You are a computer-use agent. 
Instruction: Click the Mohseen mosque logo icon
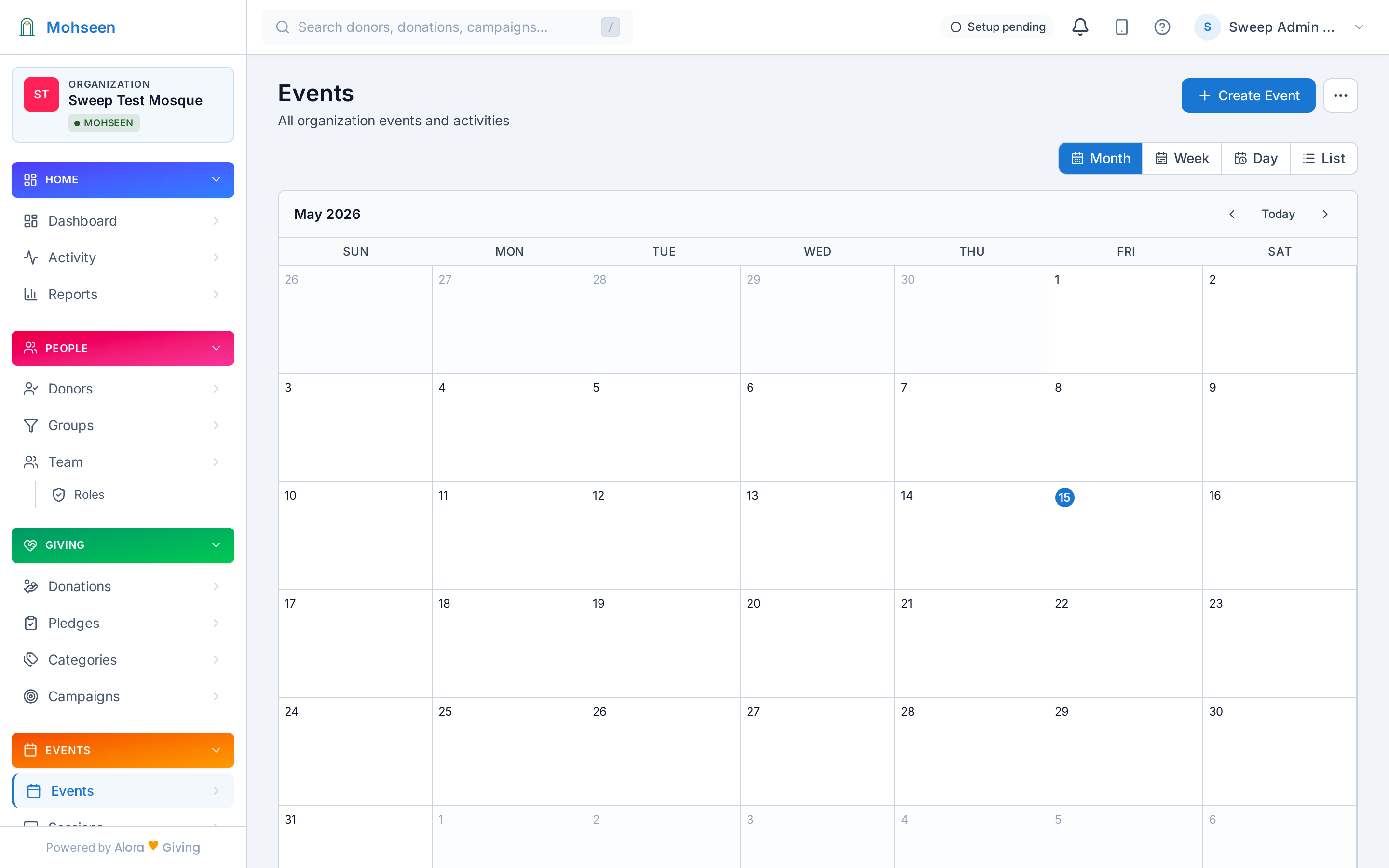27,27
